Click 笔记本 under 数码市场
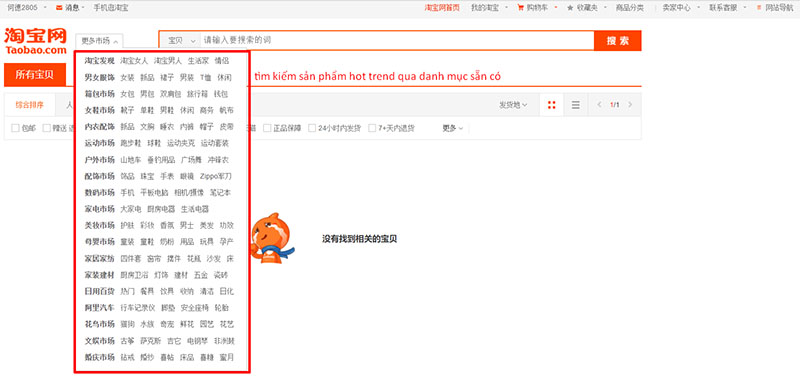 (x=220, y=192)
